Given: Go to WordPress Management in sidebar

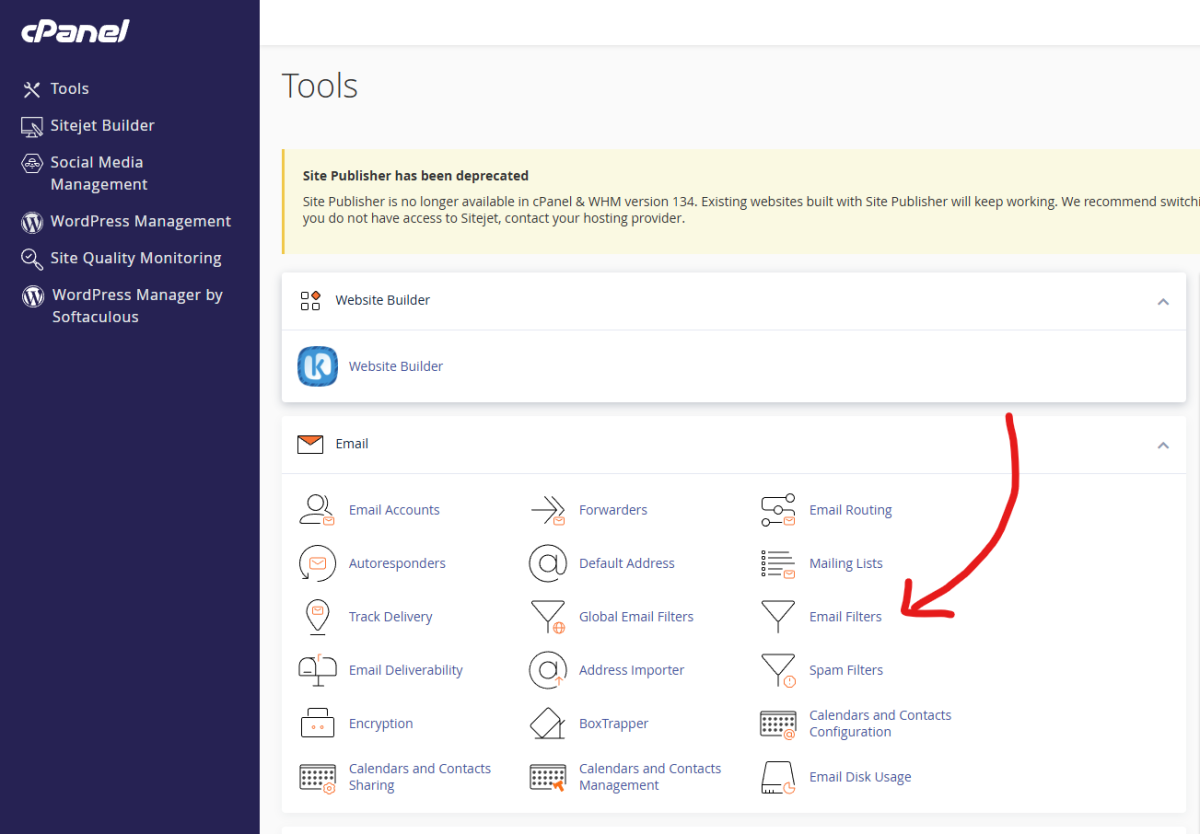Looking at the screenshot, I should tap(140, 221).
